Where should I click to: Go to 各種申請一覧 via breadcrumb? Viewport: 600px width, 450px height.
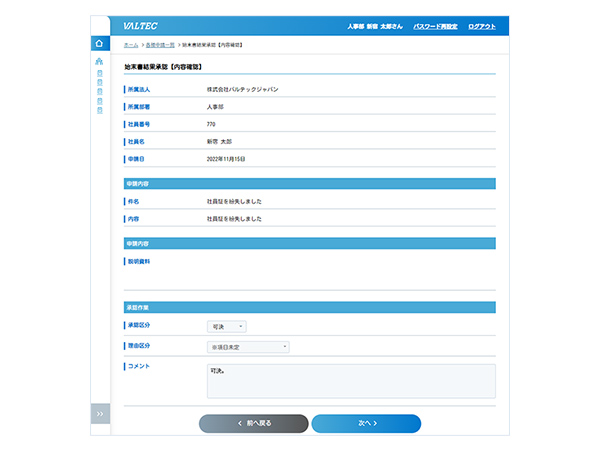tap(160, 46)
